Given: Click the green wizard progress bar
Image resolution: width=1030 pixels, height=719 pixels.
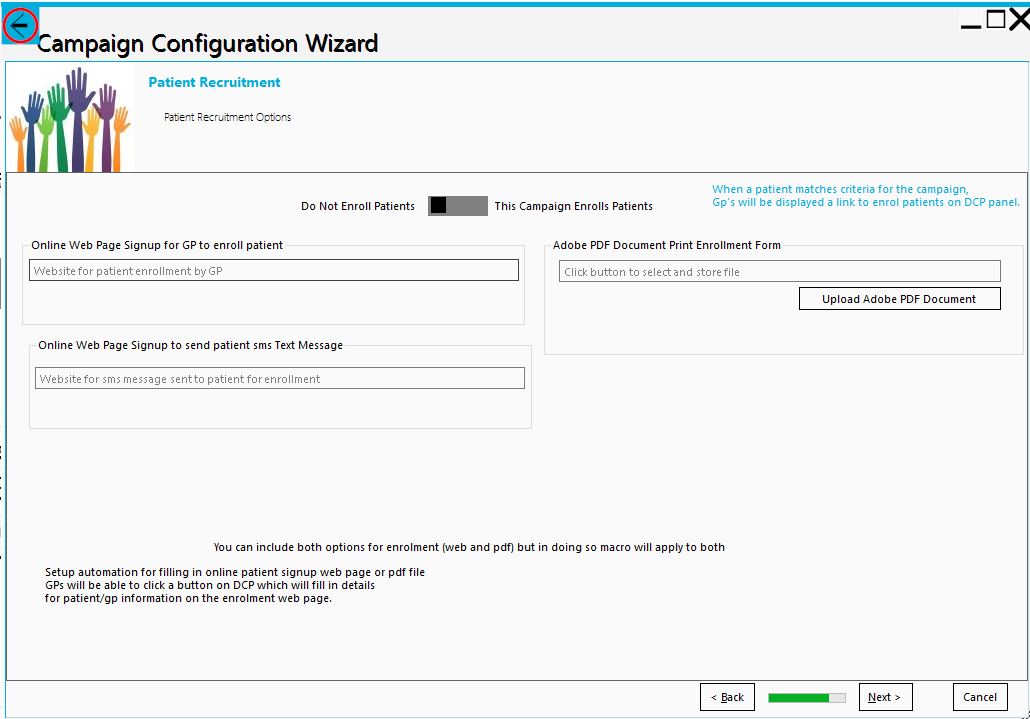Looking at the screenshot, I should (x=806, y=697).
